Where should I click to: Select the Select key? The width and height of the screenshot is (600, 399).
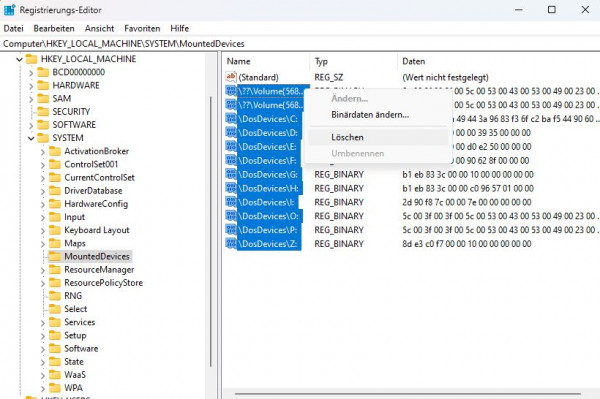[x=75, y=309]
